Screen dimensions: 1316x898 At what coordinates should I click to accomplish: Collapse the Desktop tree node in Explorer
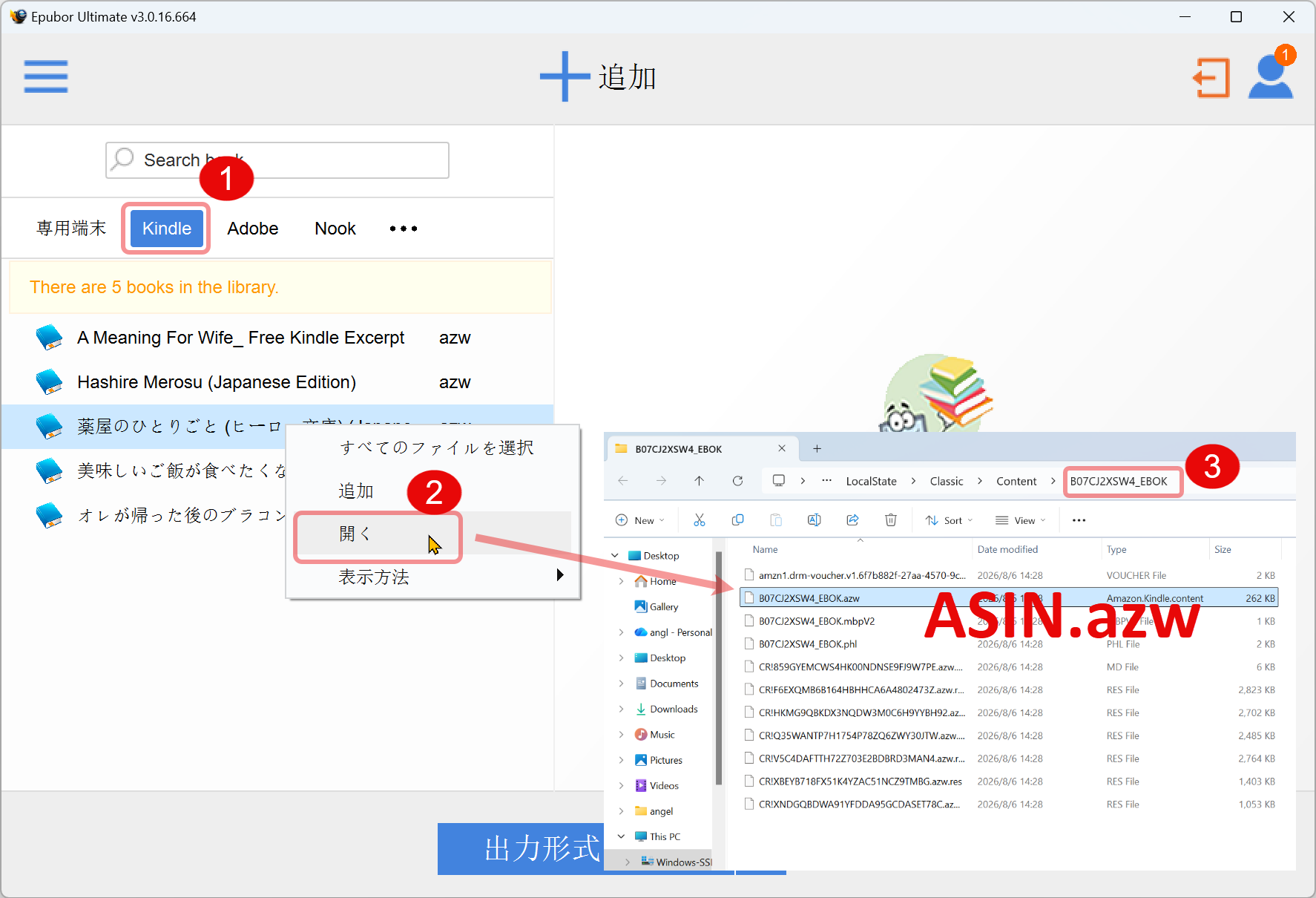click(x=615, y=555)
